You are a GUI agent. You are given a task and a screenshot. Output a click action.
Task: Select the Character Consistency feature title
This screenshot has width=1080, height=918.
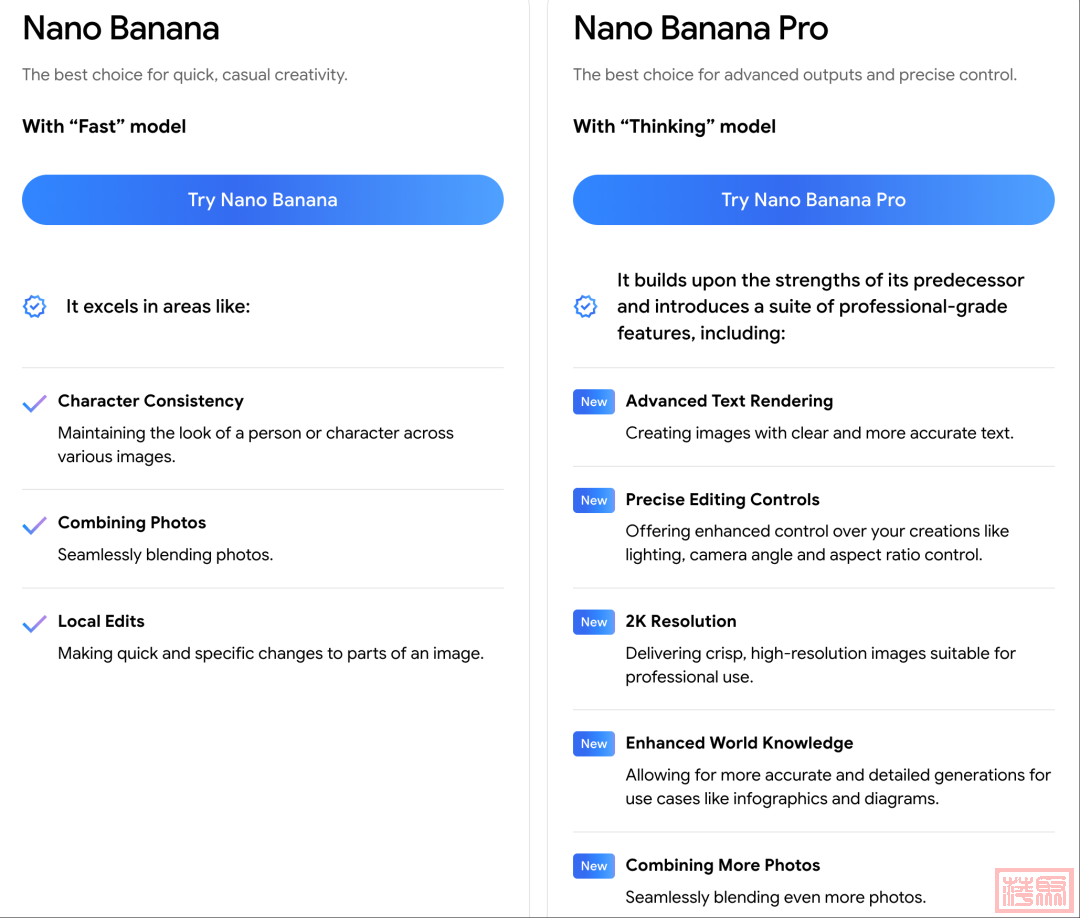pos(151,401)
